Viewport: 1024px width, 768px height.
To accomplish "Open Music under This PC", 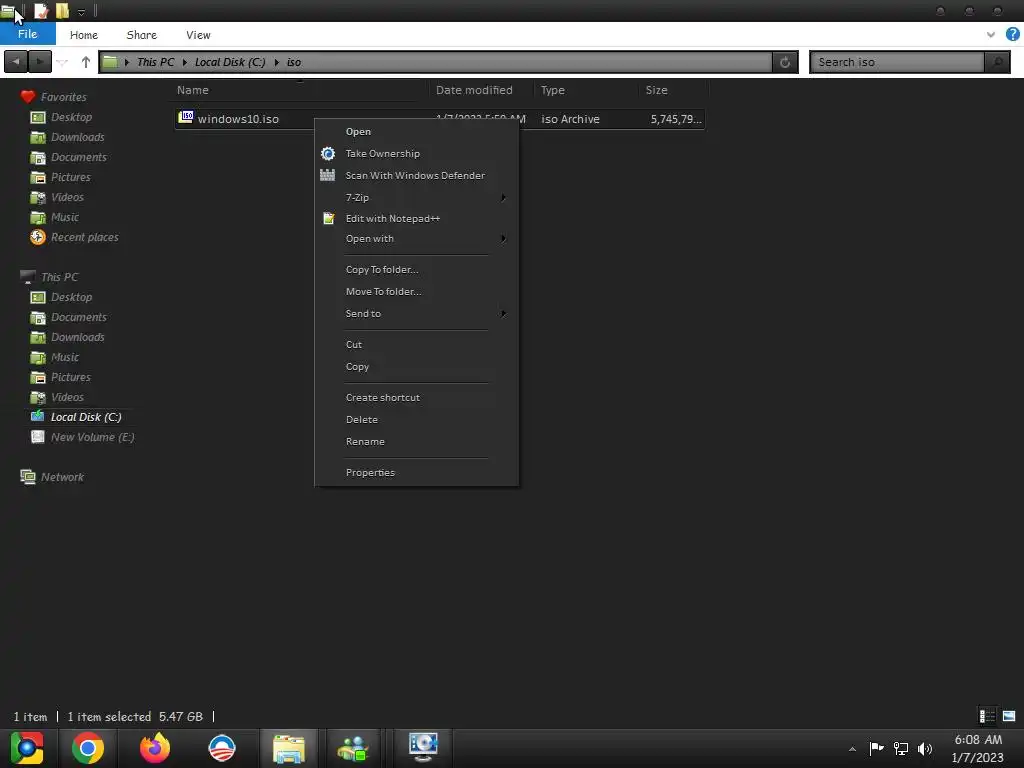I will [x=65, y=357].
